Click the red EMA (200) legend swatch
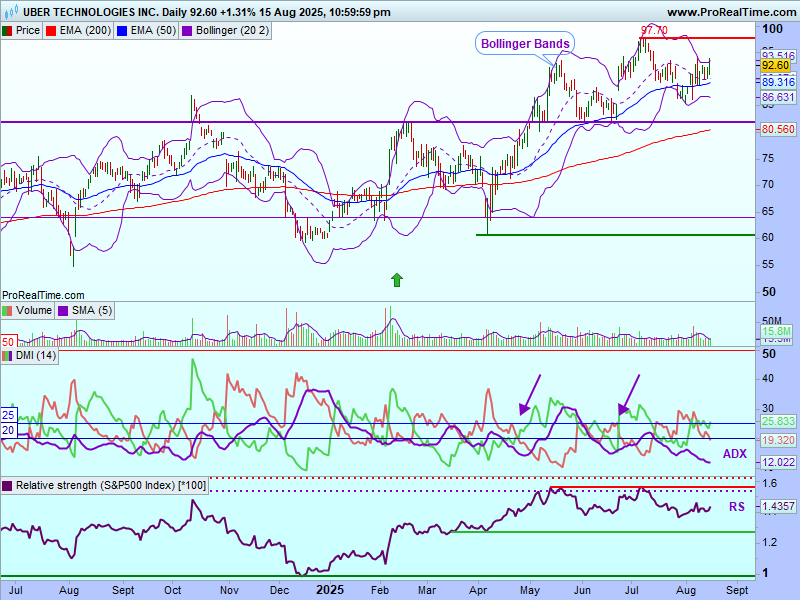Screen dimensions: 800x600 pos(51,31)
